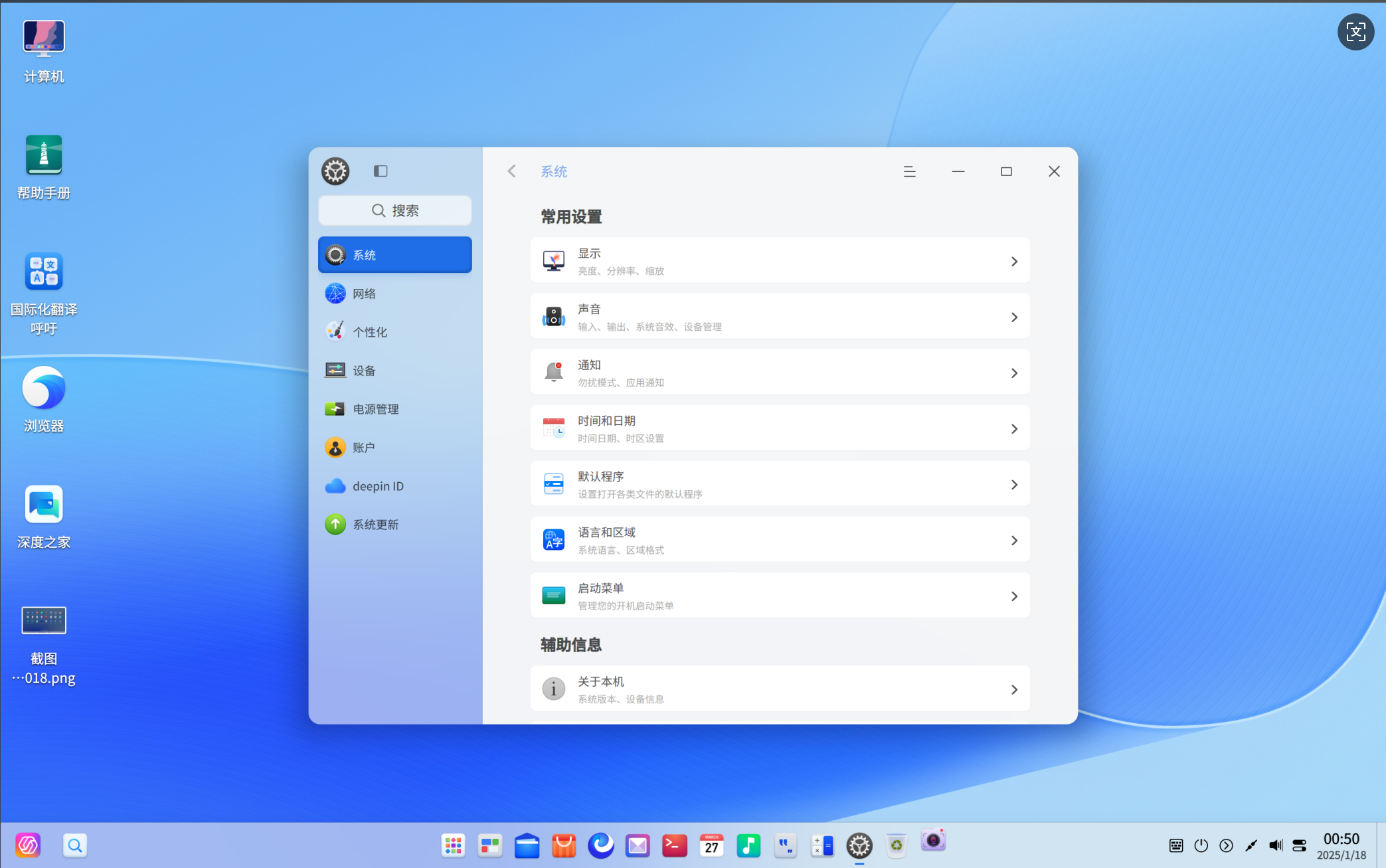Open 设备 settings category
The width and height of the screenshot is (1386, 868).
395,371
